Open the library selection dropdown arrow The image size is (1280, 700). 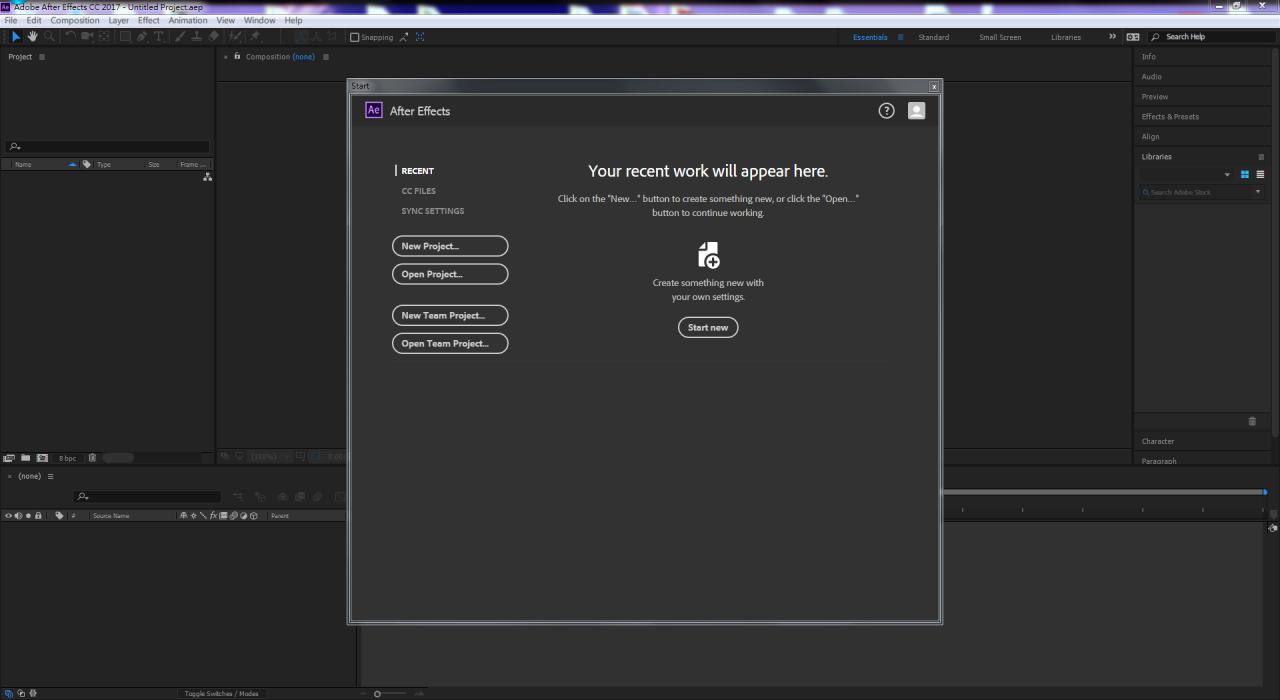pos(1227,175)
